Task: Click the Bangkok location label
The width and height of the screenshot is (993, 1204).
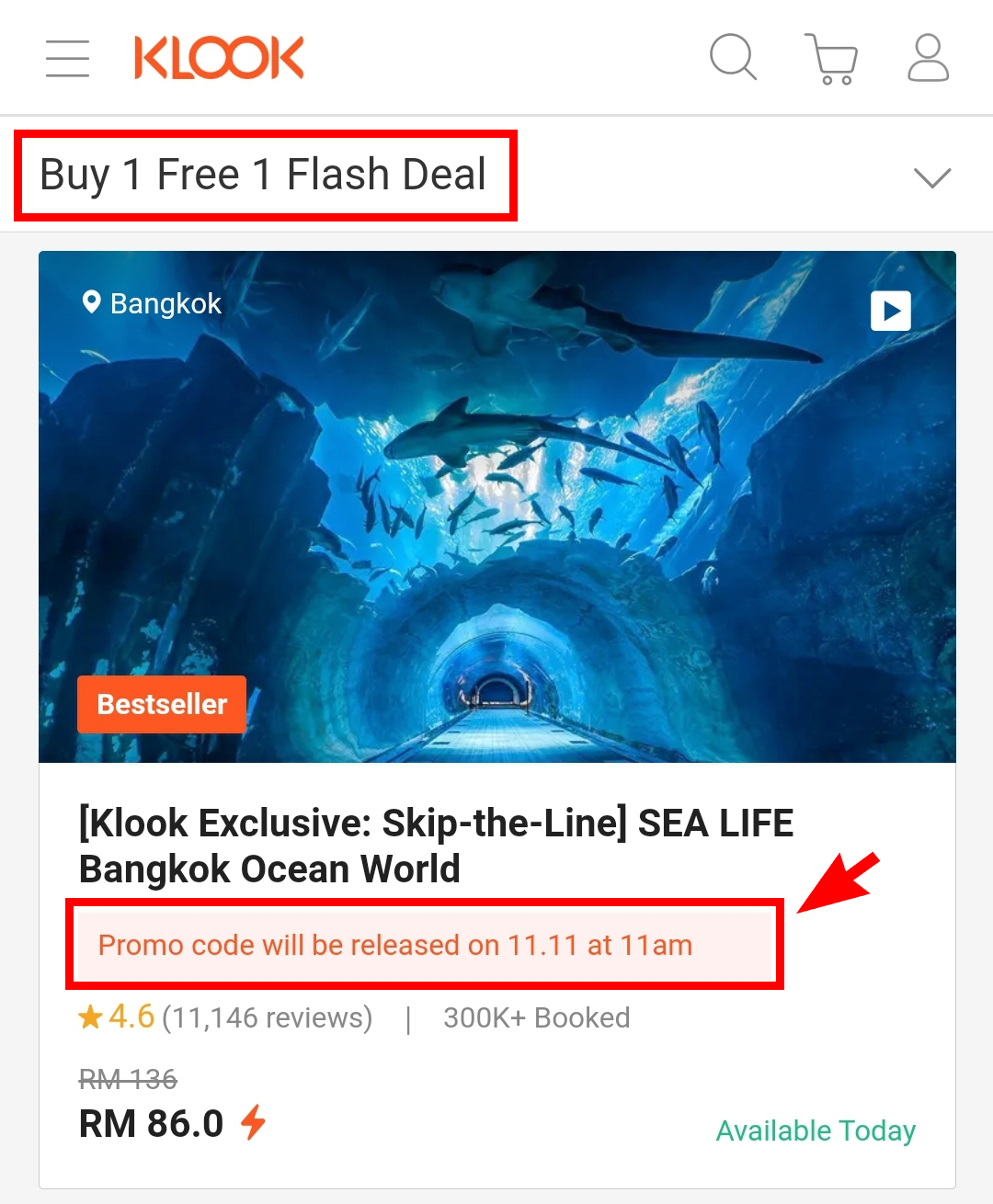Action: (x=165, y=303)
